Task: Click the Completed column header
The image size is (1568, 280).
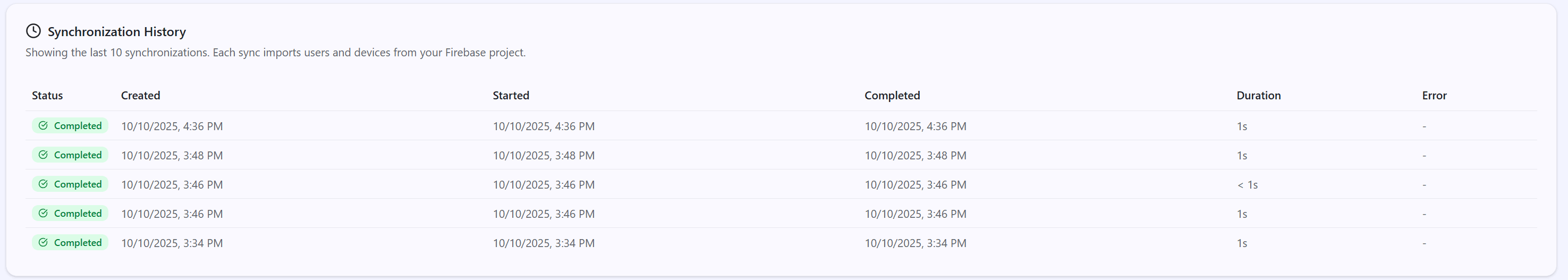Action: pyautogui.click(x=892, y=96)
